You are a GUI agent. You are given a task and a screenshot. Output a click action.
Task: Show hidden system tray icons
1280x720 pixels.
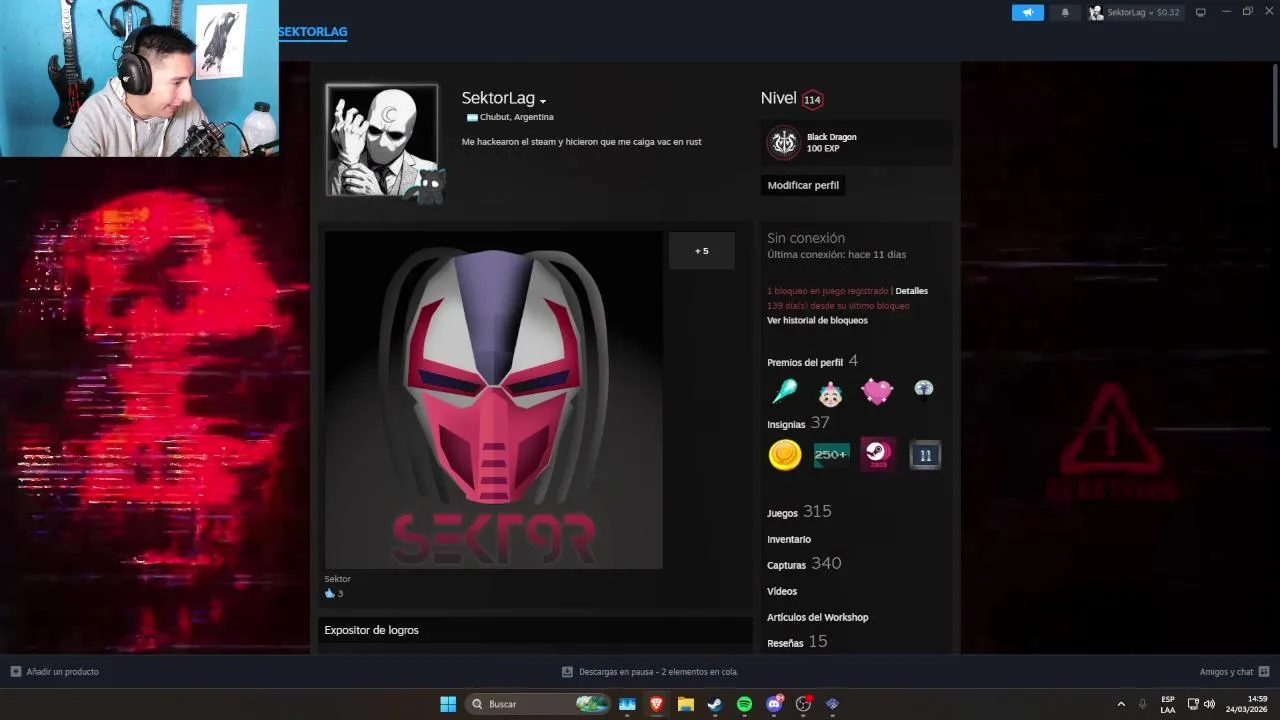1121,704
